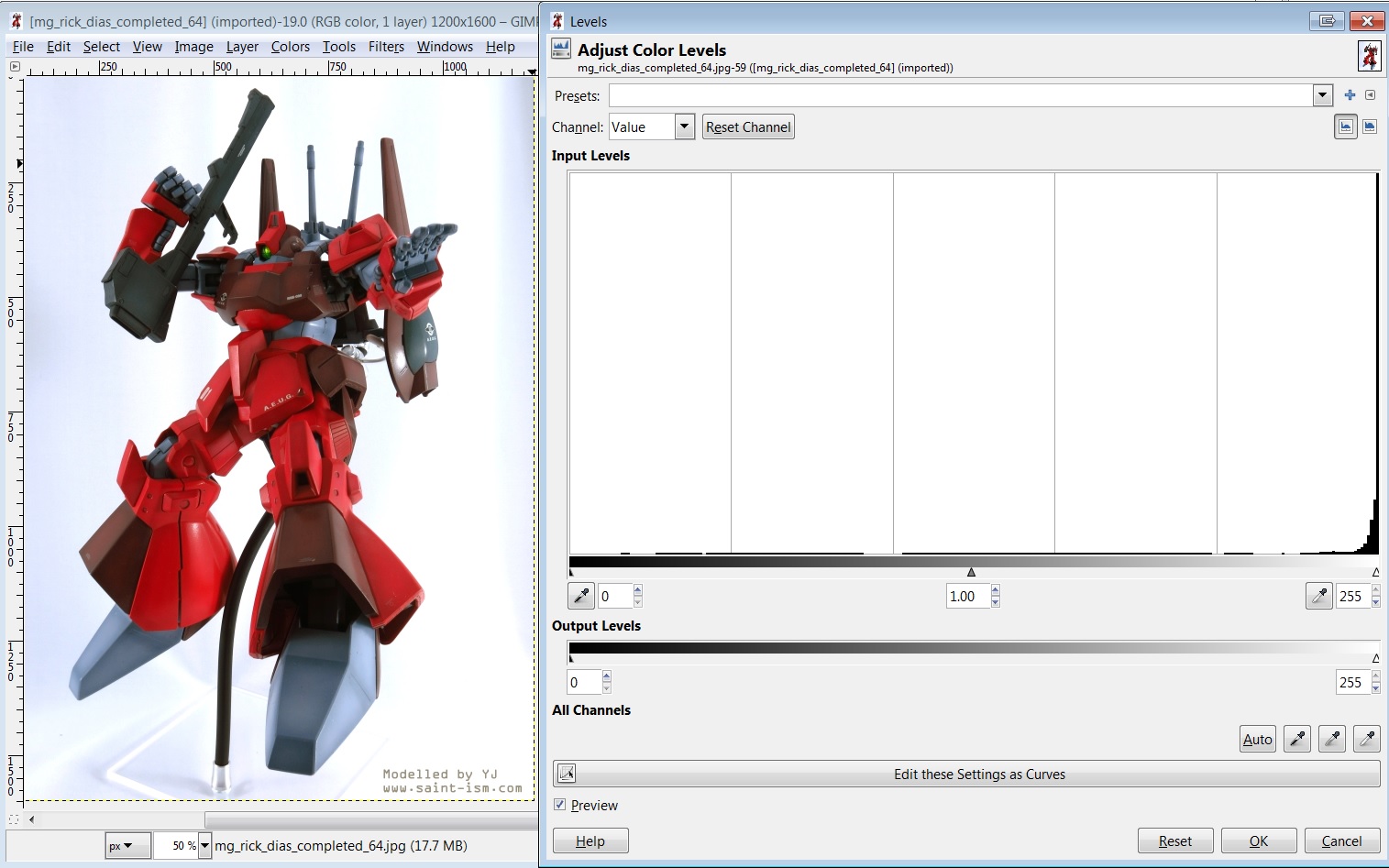Click the input gamma midpoint slider triangle

972,572
